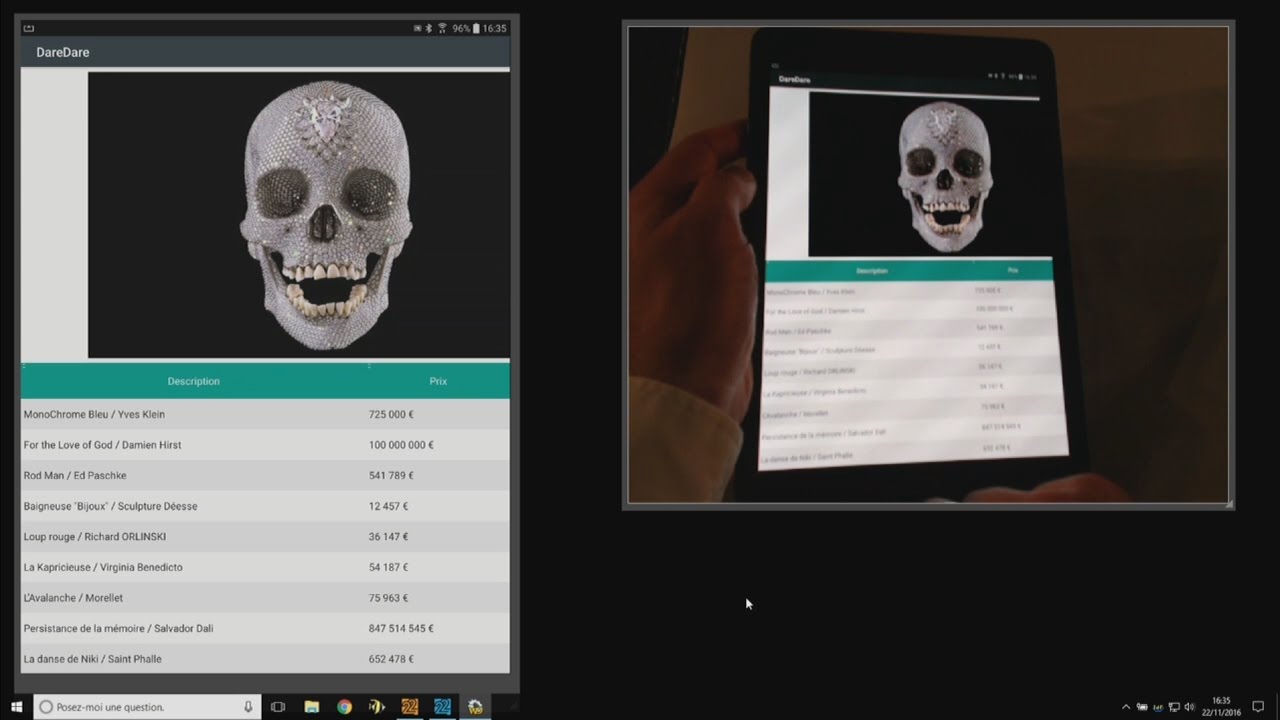The width and height of the screenshot is (1280, 720).
Task: Open Google Chrome from the taskbar
Action: click(344, 707)
